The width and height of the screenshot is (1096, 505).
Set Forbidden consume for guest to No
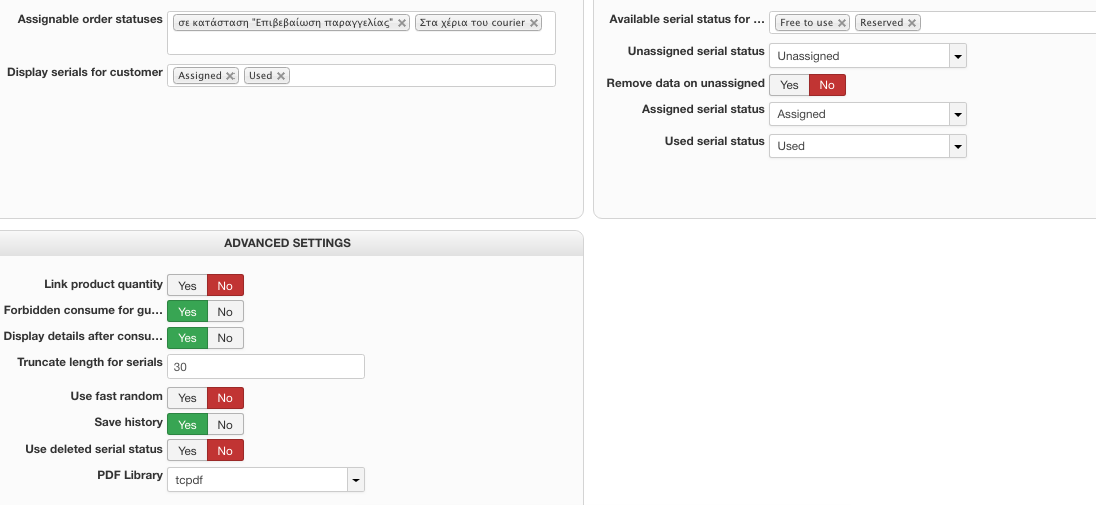[225, 312]
